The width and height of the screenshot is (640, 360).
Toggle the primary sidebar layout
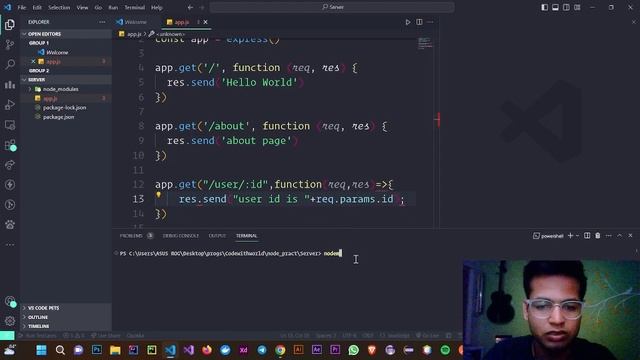[544, 7]
